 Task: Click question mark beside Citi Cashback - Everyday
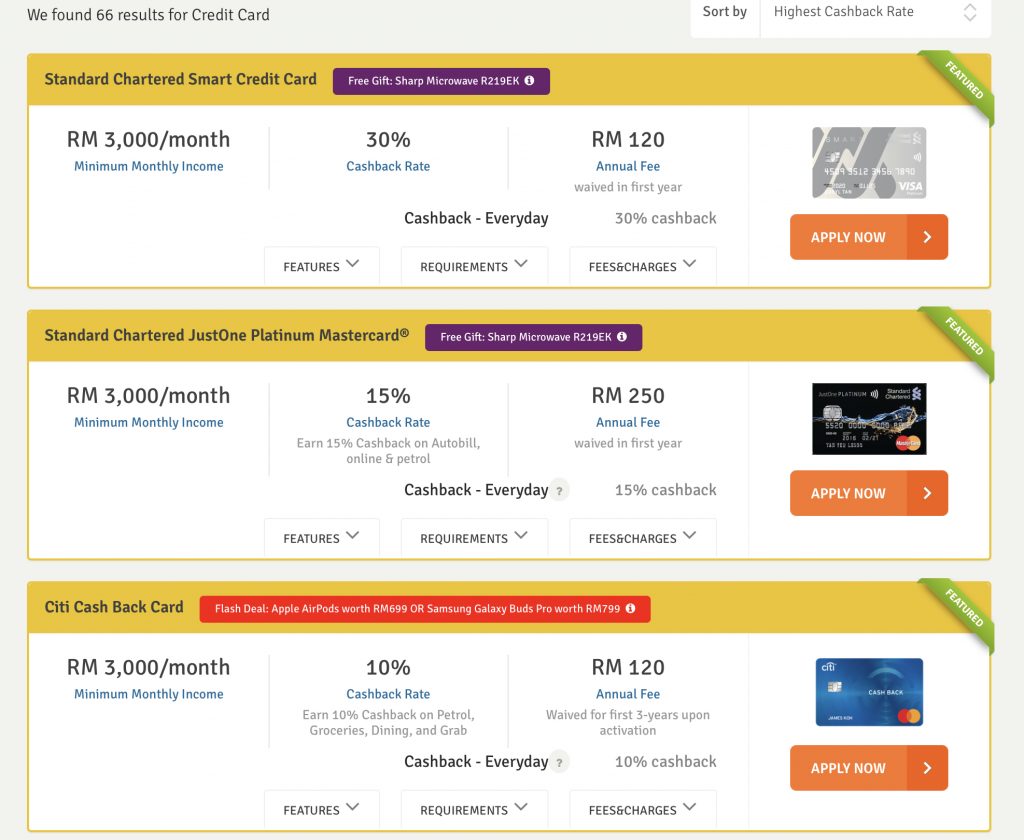(560, 762)
